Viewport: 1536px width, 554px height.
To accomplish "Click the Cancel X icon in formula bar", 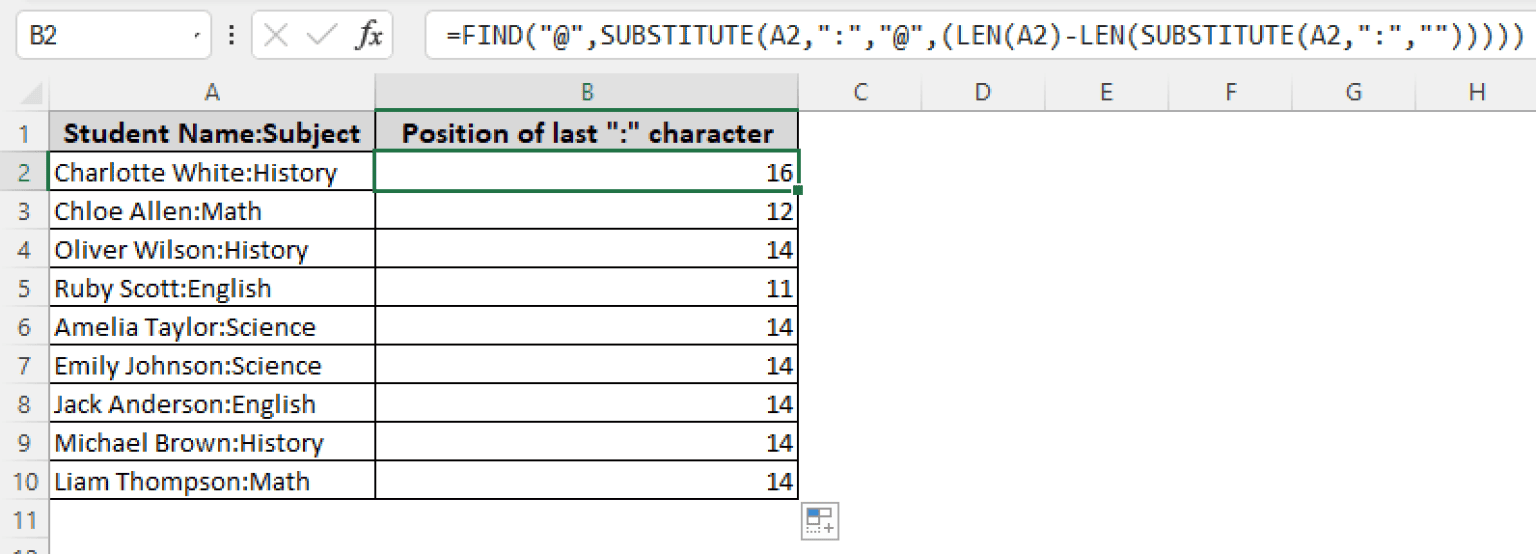I will coord(277,37).
